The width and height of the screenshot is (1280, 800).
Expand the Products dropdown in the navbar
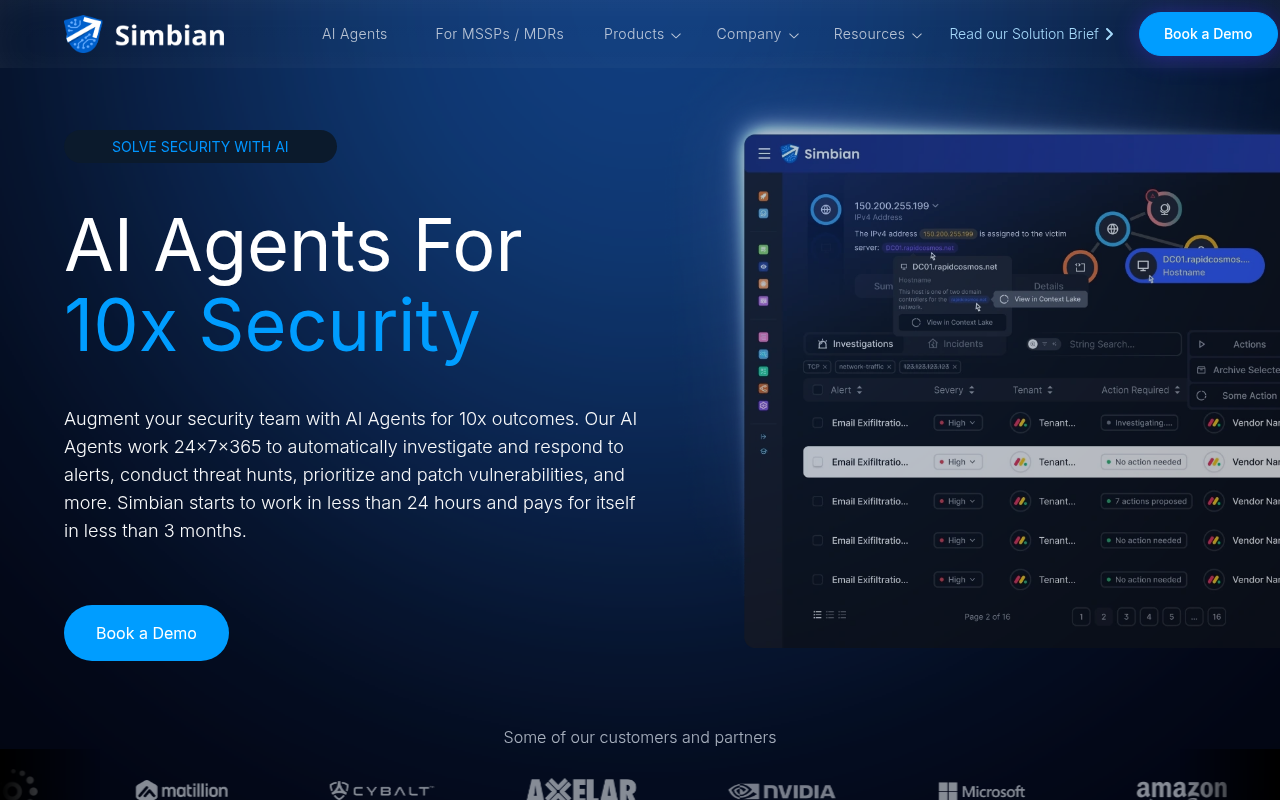642,34
